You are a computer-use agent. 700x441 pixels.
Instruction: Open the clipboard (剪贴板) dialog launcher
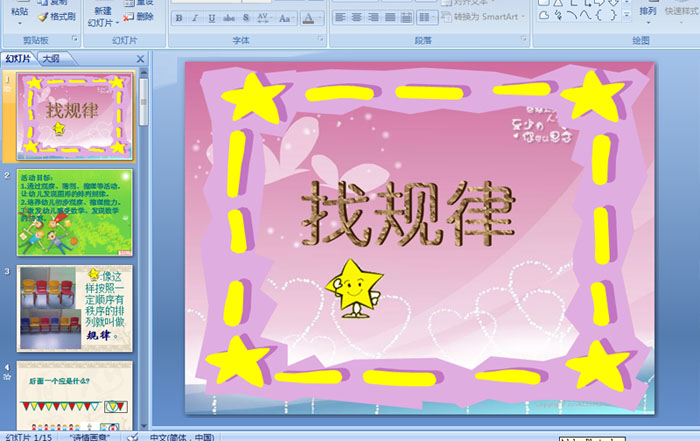(75, 39)
